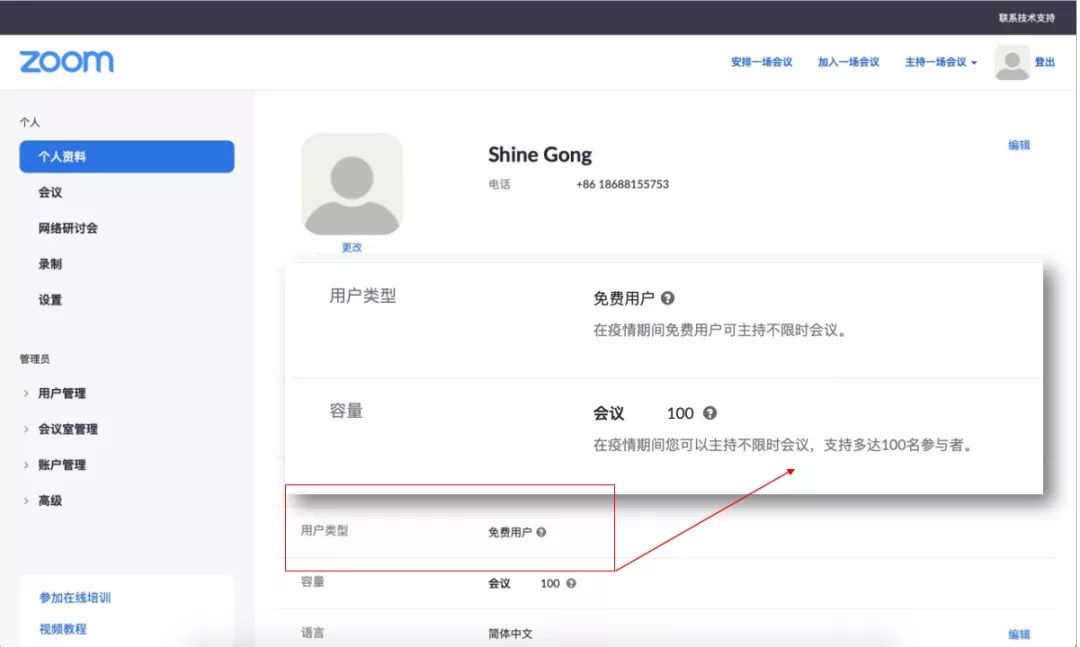1080x647 pixels.
Task: Open 网络研讨会 in sidebar
Action: tap(68, 228)
